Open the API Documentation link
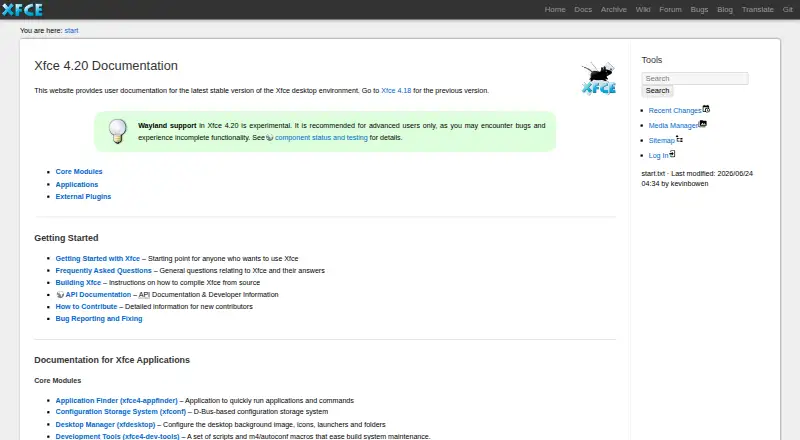This screenshot has width=800, height=440. [x=98, y=295]
